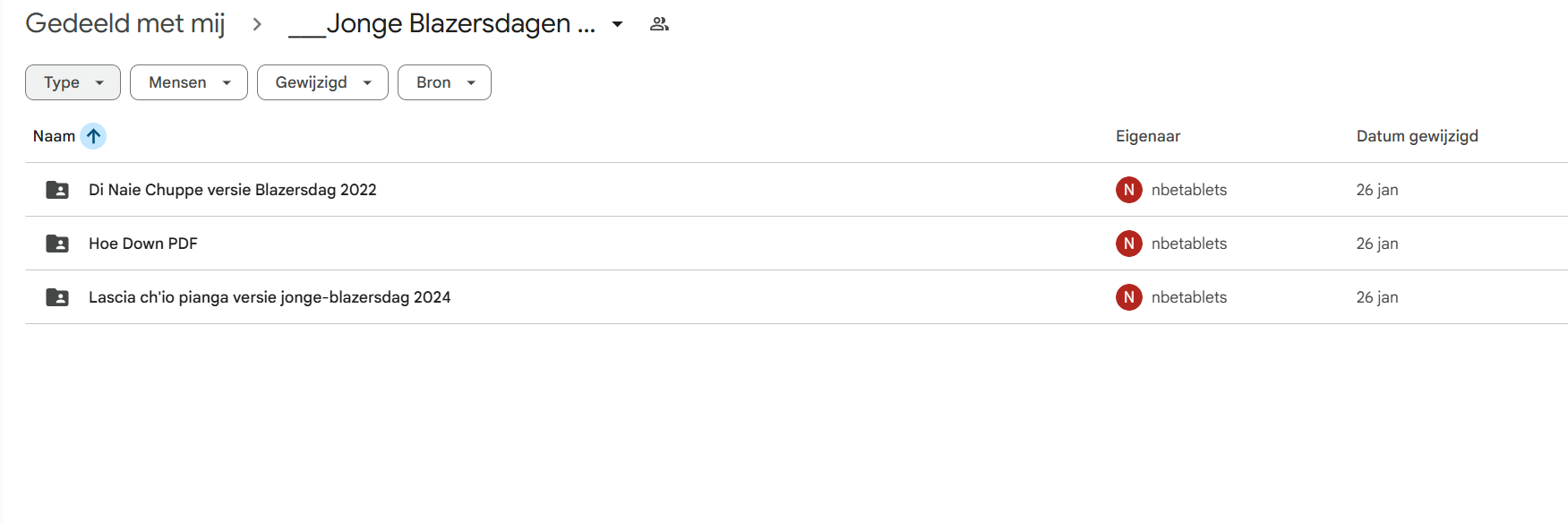The image size is (1568, 522).
Task: Expand the Gewijzigd filter dropdown
Action: [x=321, y=82]
